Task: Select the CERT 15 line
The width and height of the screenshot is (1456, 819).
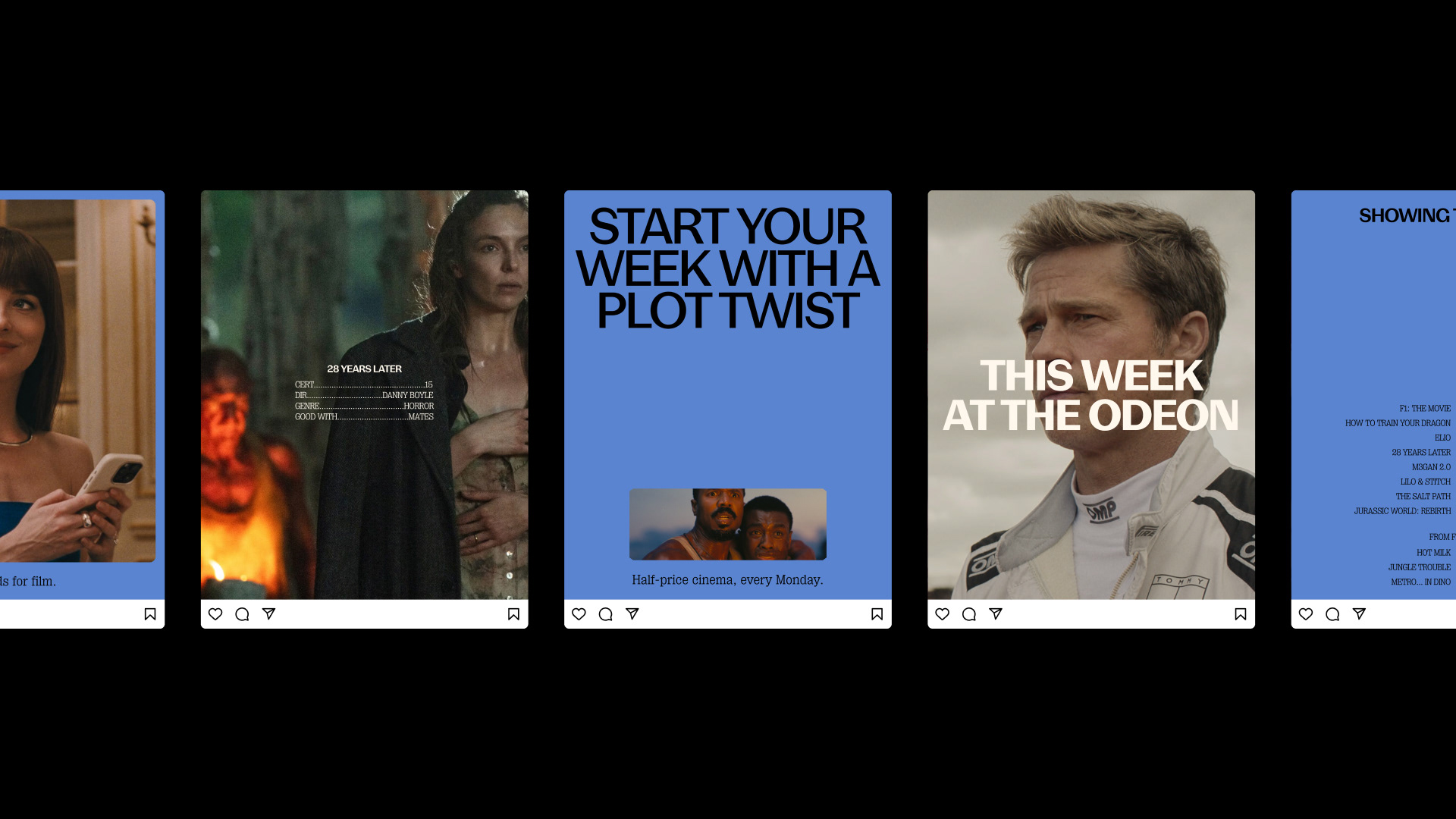Action: 364,384
